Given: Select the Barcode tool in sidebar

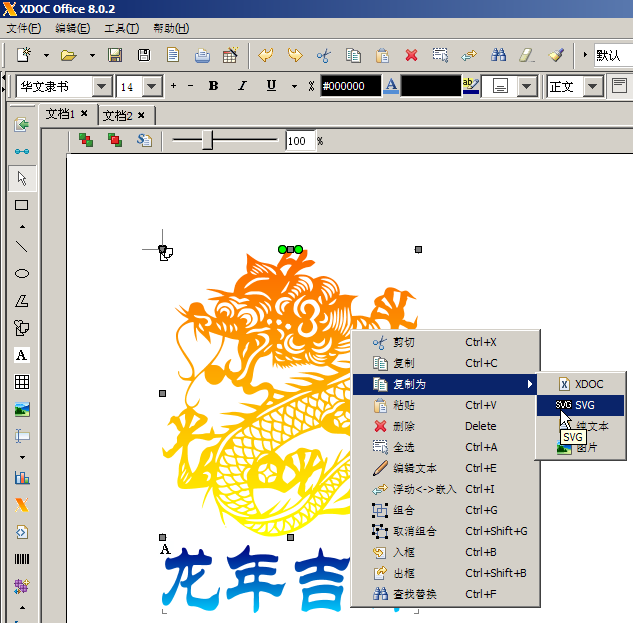Looking at the screenshot, I should (x=22, y=559).
